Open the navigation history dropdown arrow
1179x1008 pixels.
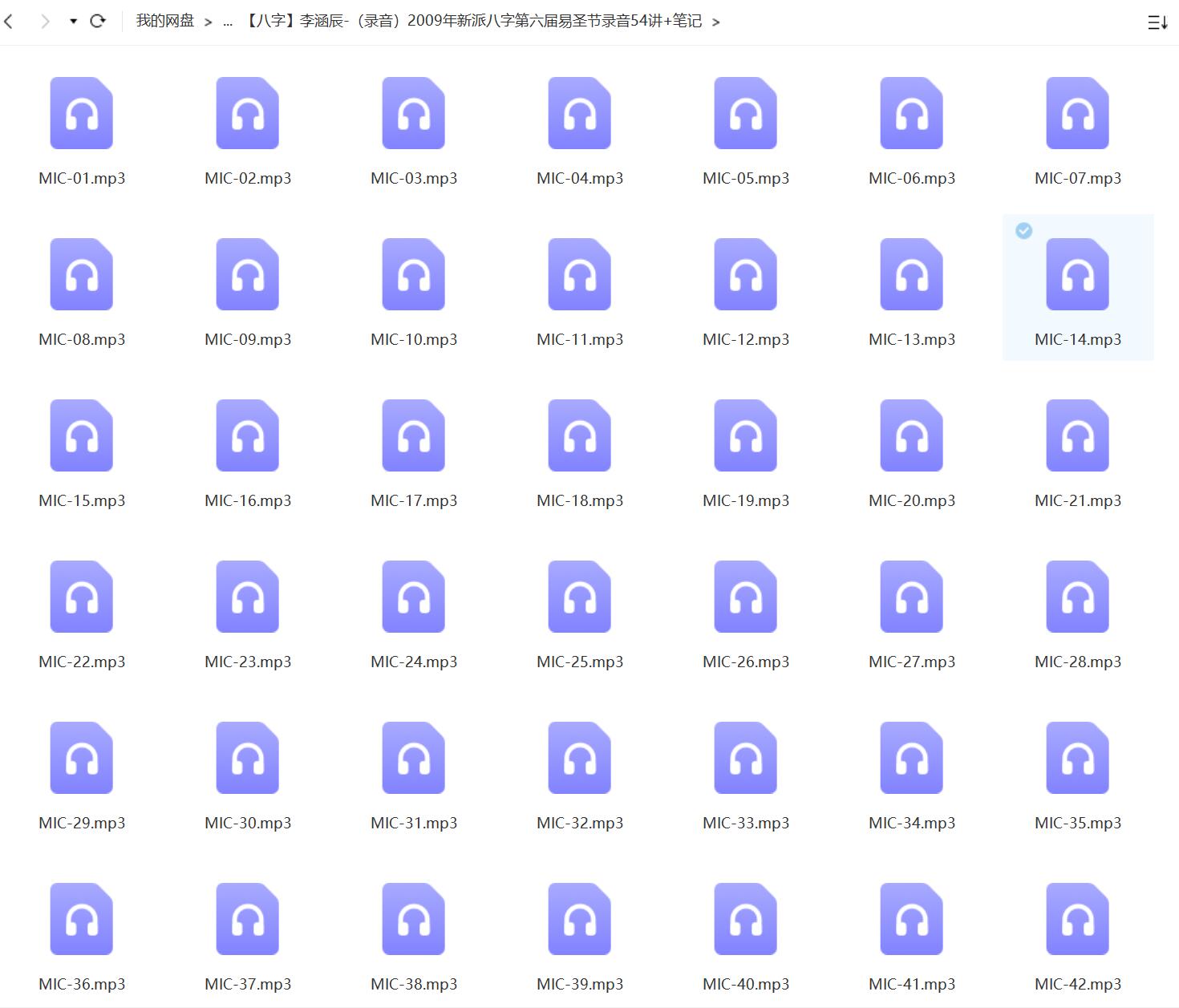(x=73, y=22)
